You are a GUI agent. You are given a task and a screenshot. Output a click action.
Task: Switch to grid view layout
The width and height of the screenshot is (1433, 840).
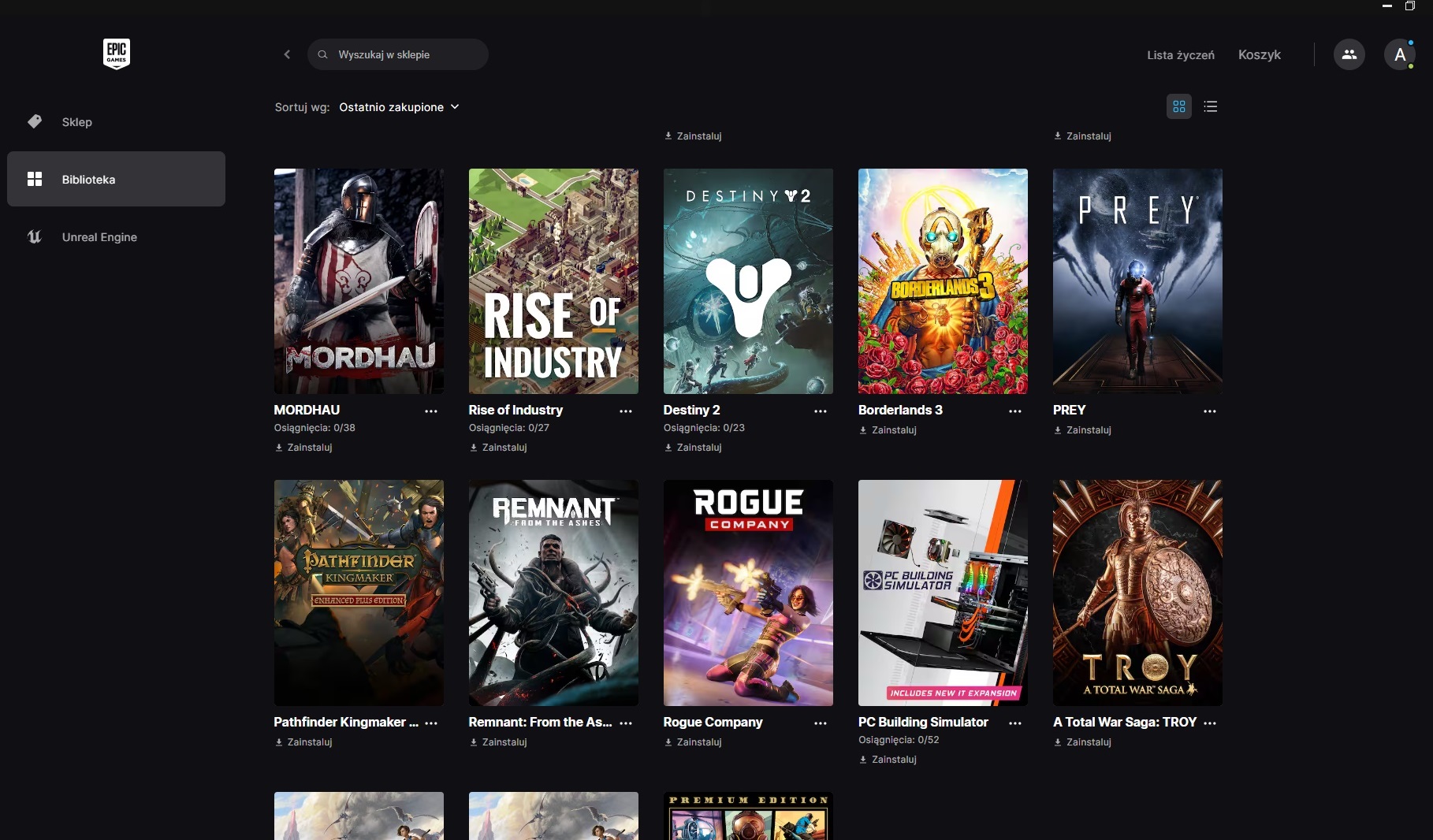pyautogui.click(x=1179, y=106)
